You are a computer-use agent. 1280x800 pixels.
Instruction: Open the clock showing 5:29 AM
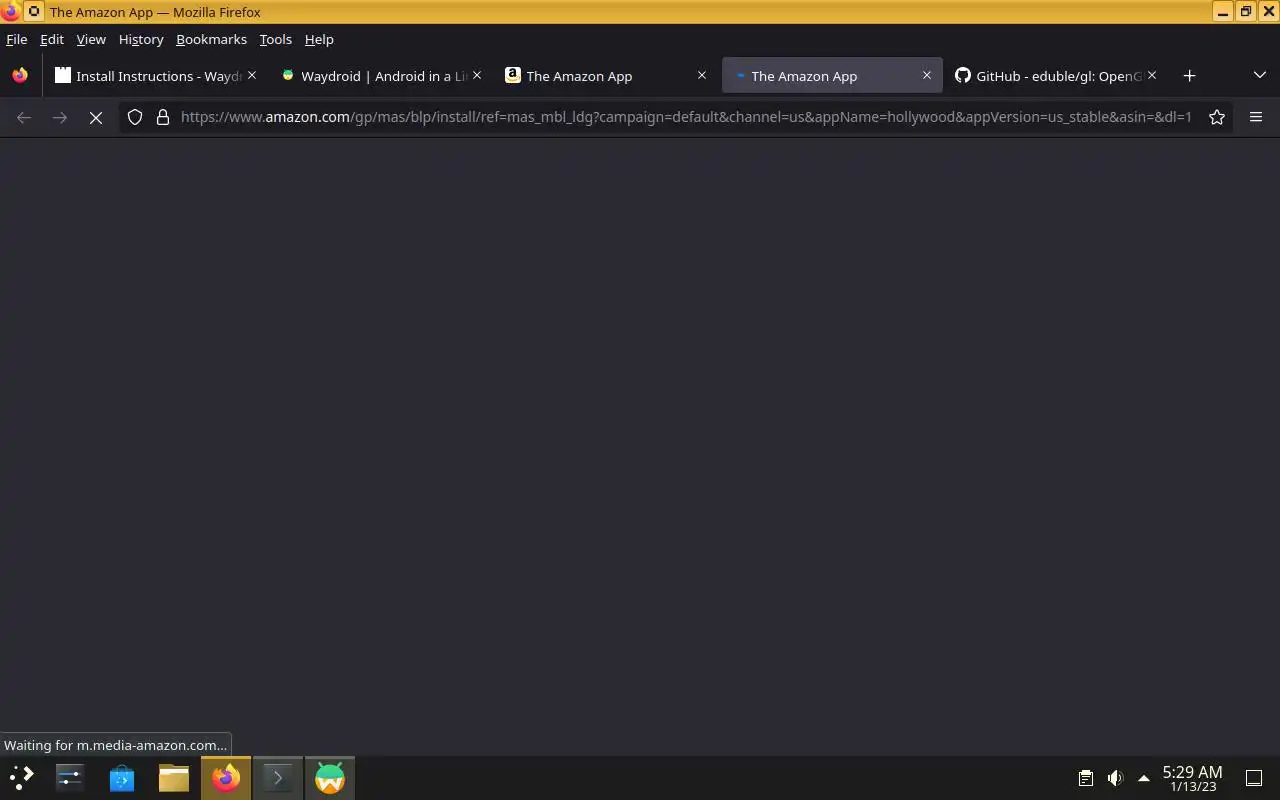coord(1192,778)
